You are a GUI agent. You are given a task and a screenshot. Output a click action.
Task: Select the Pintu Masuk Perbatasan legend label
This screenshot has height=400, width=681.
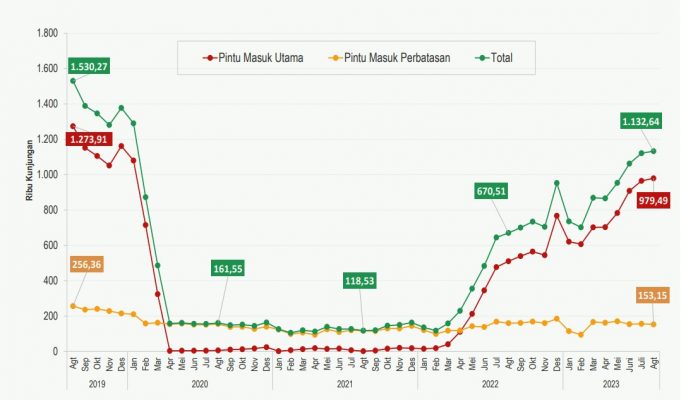(397, 57)
